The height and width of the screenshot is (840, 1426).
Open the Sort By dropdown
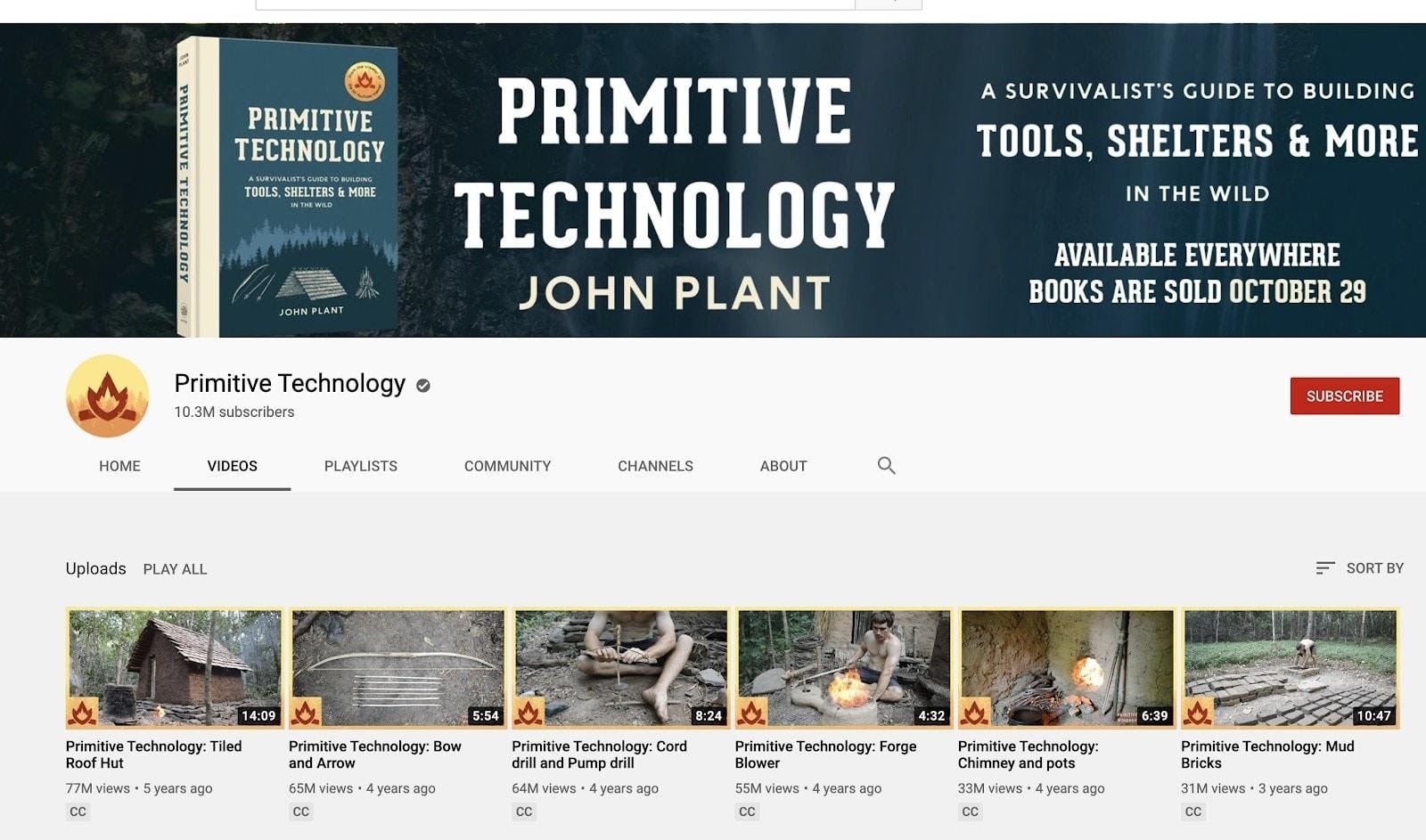click(x=1359, y=568)
